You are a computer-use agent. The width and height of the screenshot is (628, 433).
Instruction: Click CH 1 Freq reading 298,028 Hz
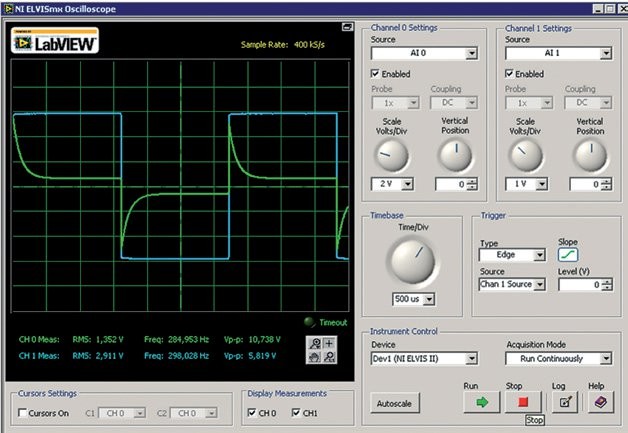[x=188, y=355]
